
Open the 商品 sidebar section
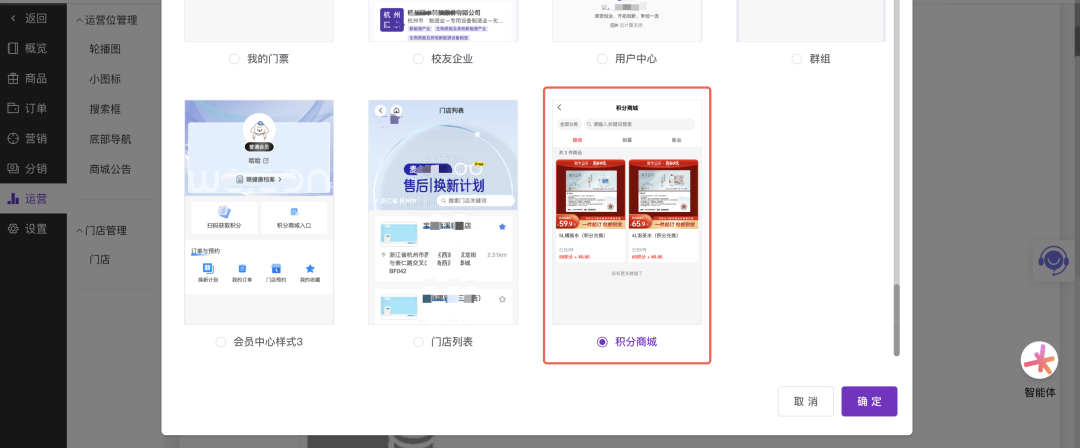pyautogui.click(x=28, y=79)
